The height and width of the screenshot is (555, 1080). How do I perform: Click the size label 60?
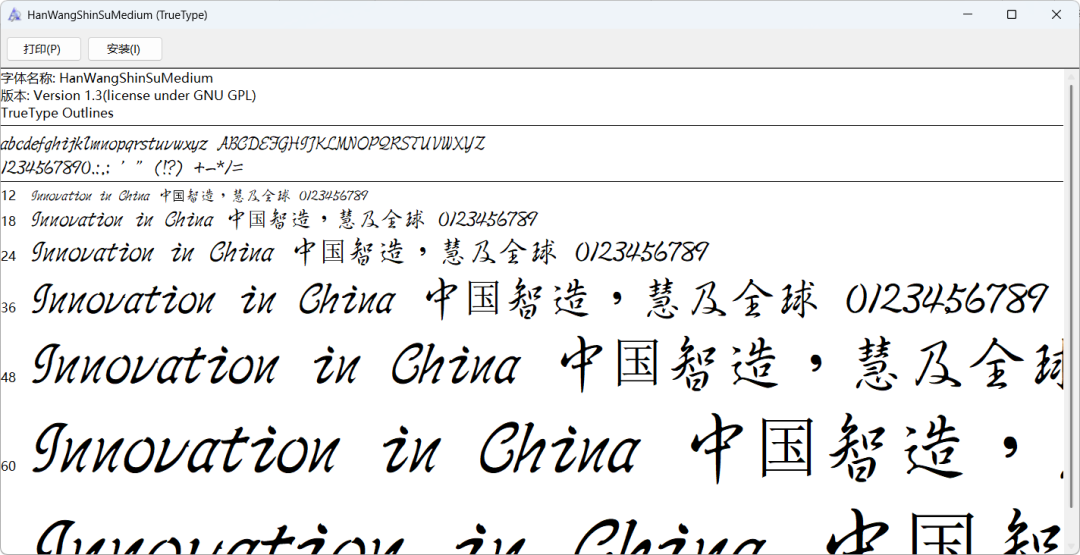point(8,466)
